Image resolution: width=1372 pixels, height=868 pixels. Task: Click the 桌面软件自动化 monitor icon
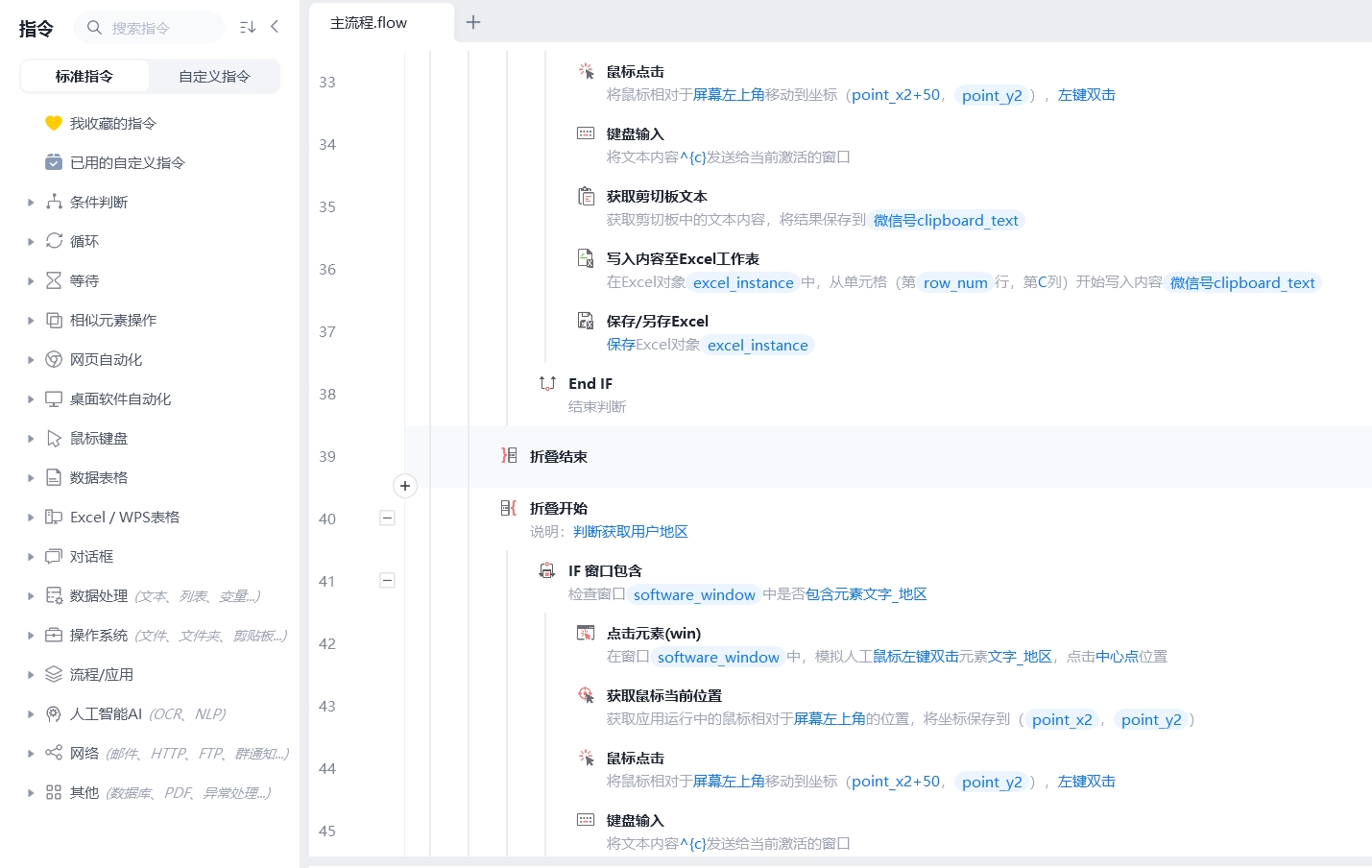pos(54,398)
